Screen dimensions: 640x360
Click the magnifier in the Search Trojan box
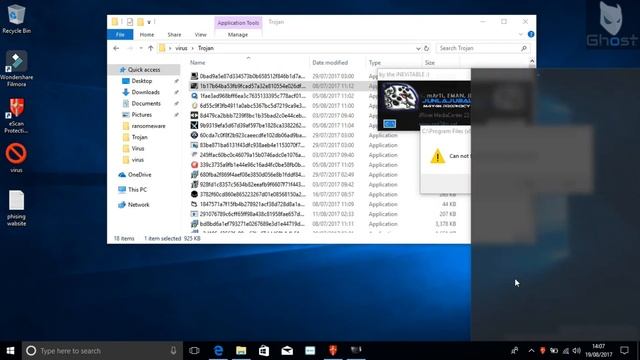point(524,48)
